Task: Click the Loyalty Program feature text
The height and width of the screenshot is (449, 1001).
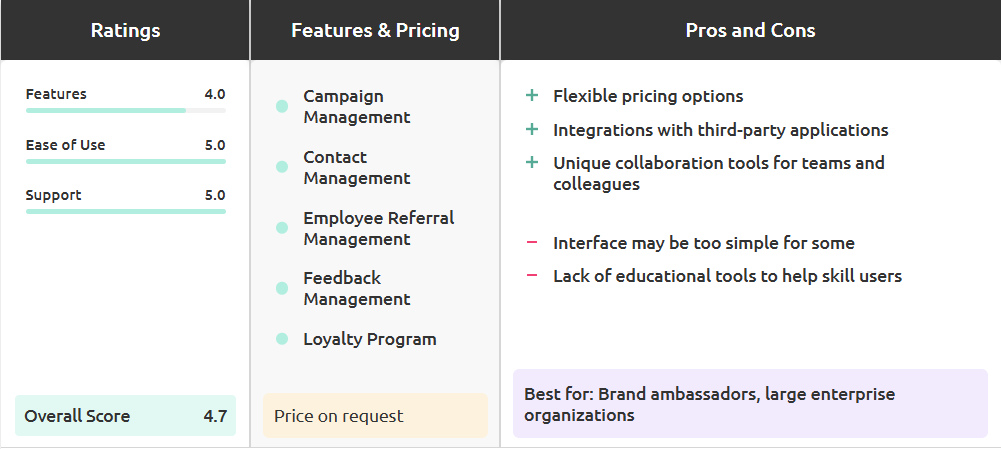Action: (x=370, y=339)
